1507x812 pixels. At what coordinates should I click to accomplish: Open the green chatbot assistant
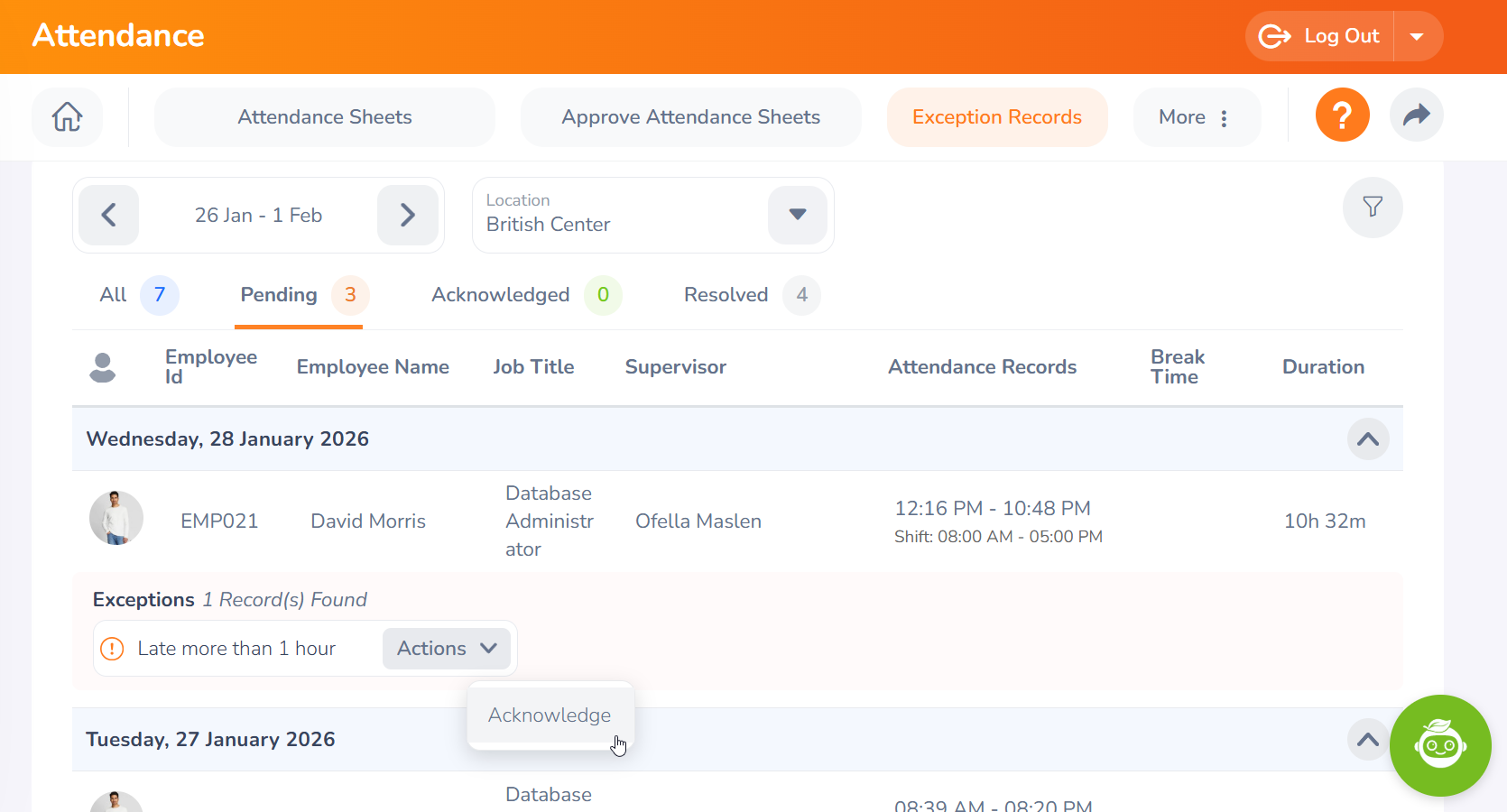tap(1439, 745)
